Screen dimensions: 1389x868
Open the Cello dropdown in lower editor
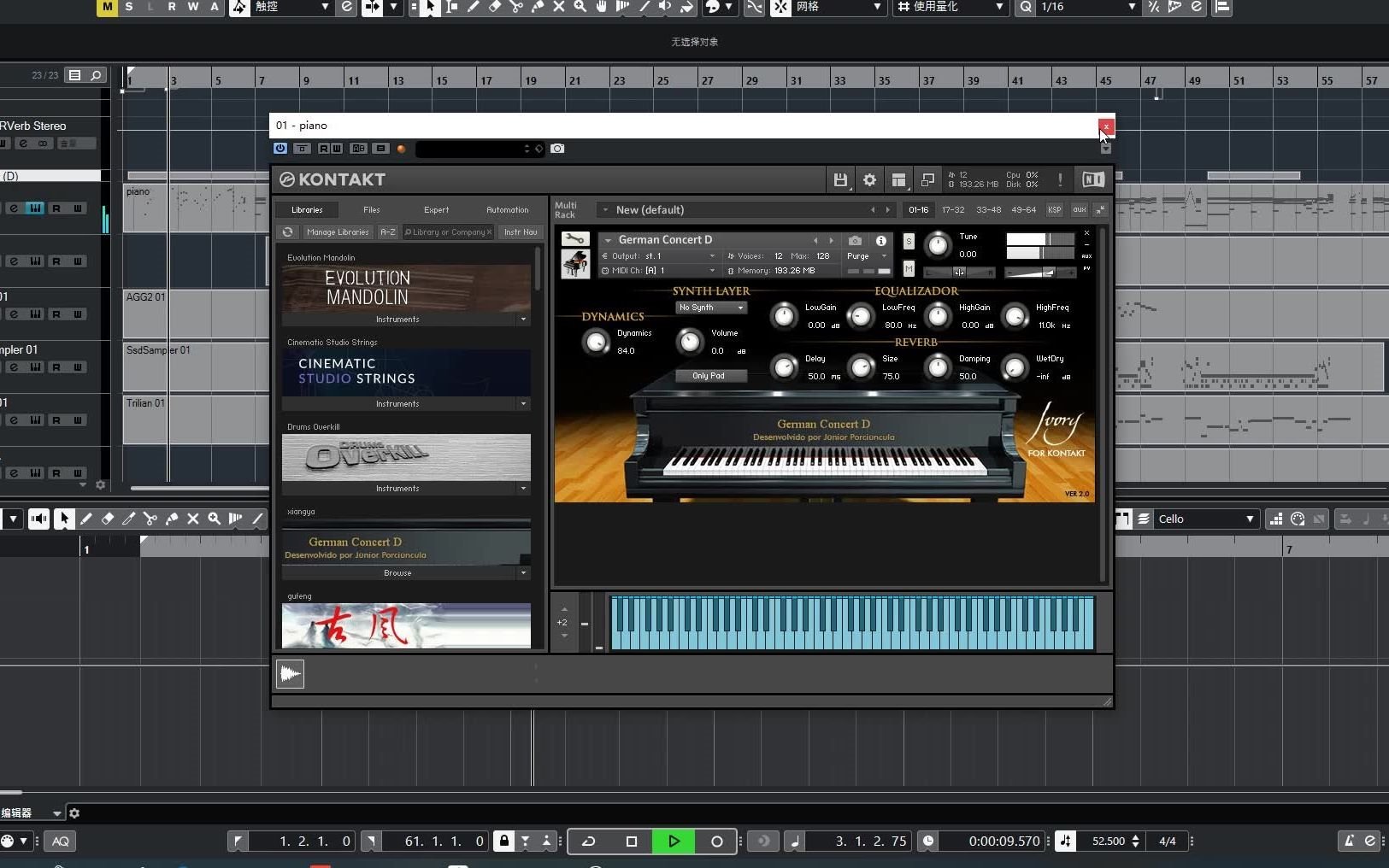pyautogui.click(x=1206, y=519)
